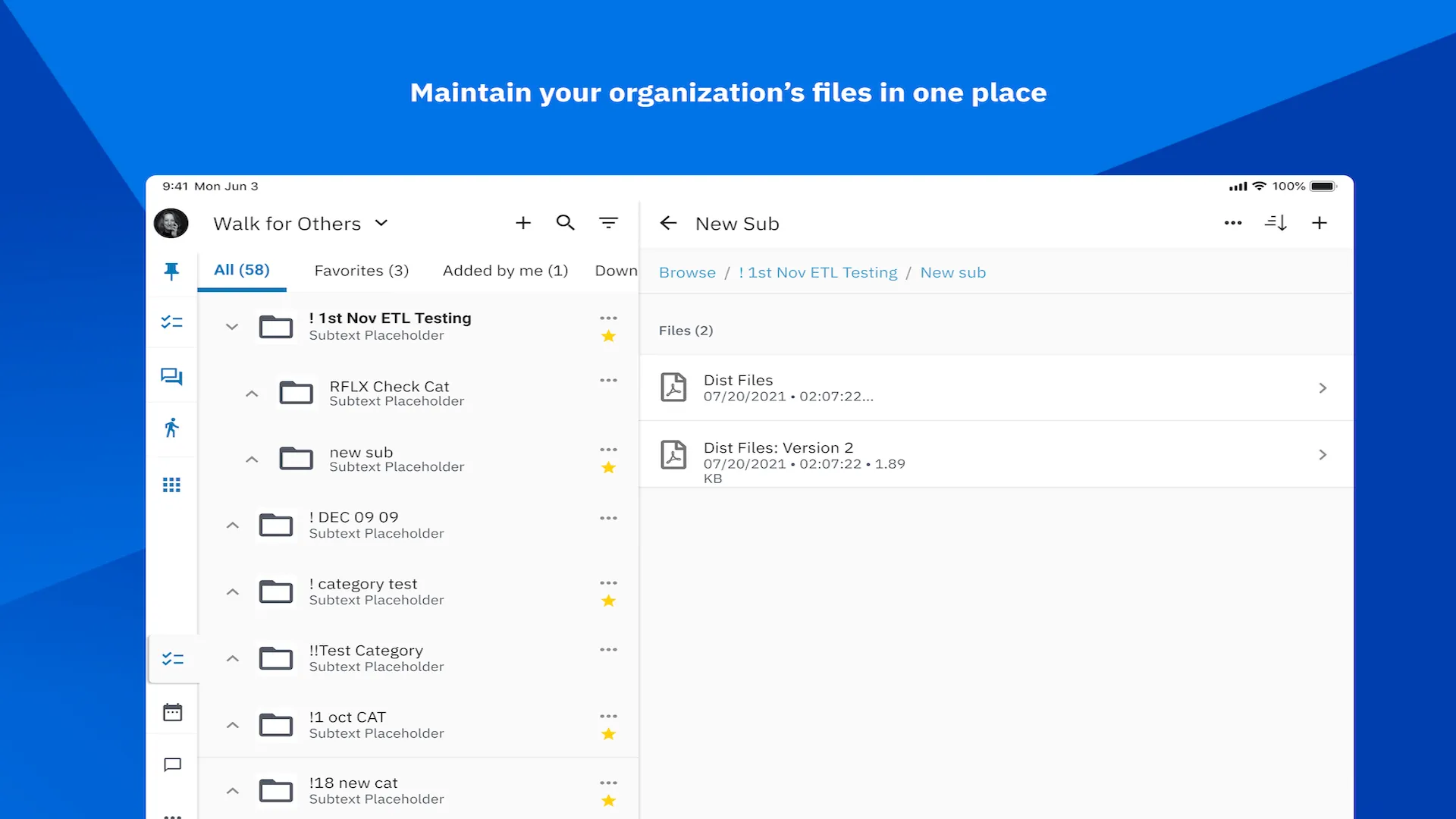Tap back arrow to leave New Sub view
The height and width of the screenshot is (819, 1456).
[x=668, y=222]
